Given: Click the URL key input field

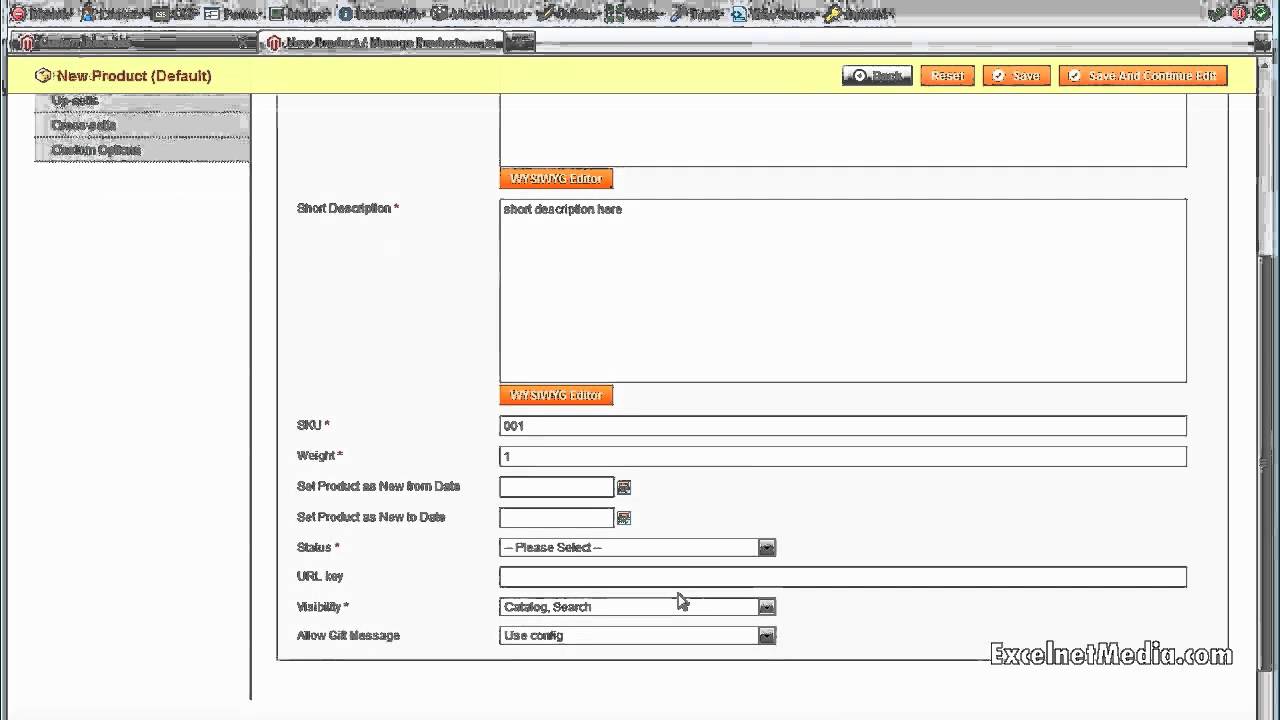Looking at the screenshot, I should pyautogui.click(x=843, y=577).
